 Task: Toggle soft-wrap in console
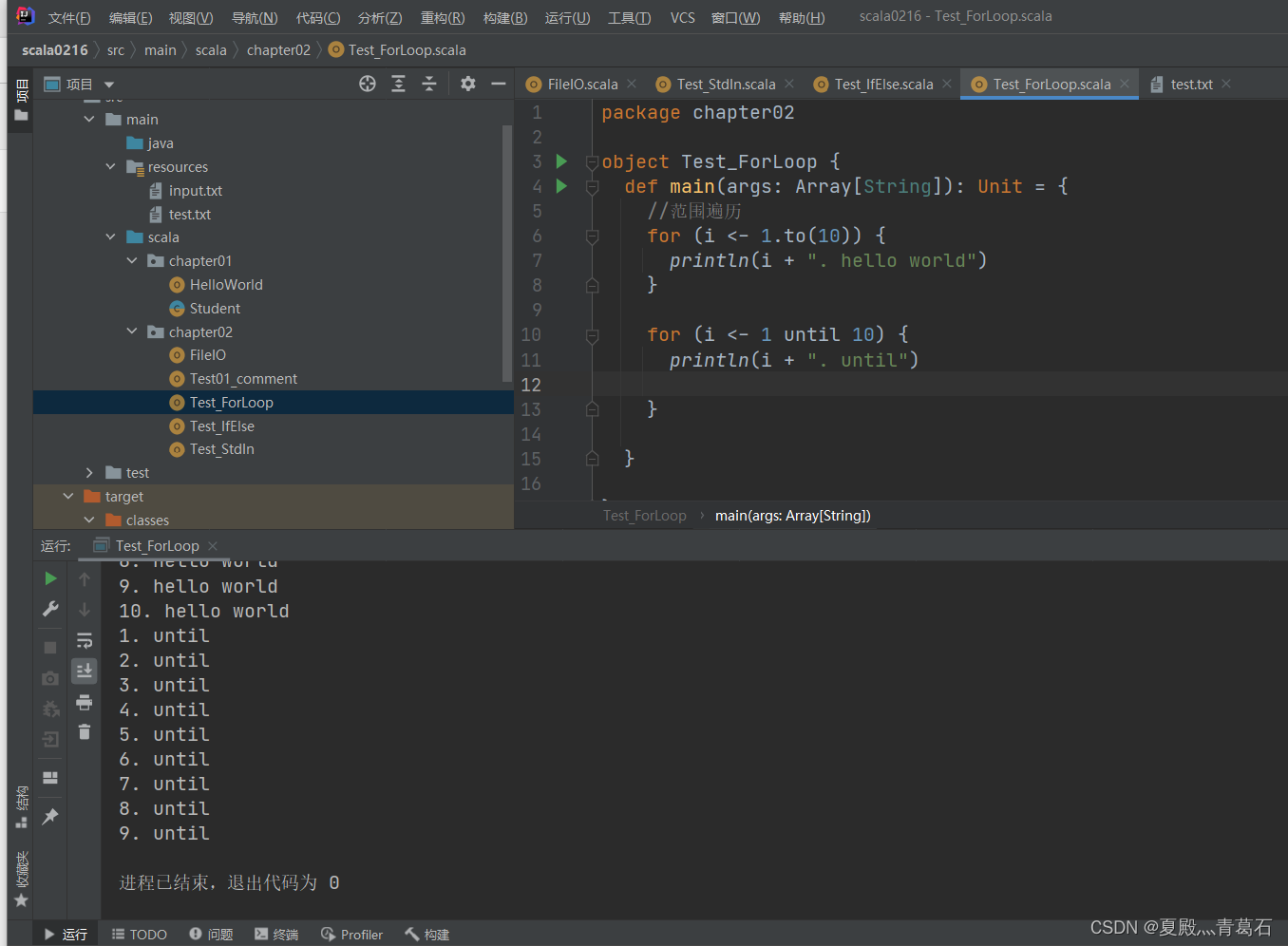click(x=85, y=640)
